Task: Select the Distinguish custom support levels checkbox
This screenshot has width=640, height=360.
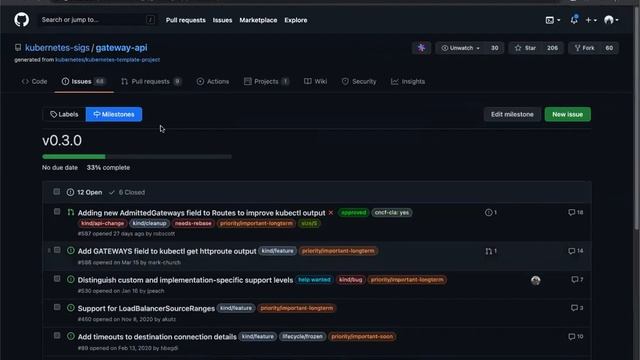Action: (x=57, y=279)
